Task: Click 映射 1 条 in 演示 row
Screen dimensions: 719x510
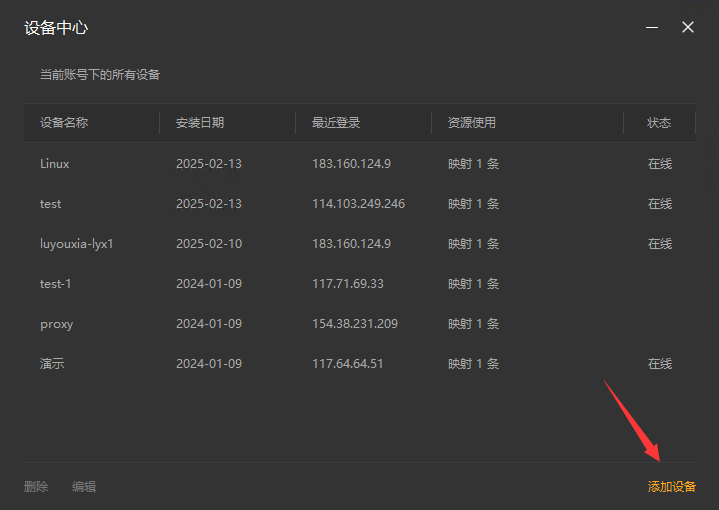Action: pyautogui.click(x=474, y=364)
